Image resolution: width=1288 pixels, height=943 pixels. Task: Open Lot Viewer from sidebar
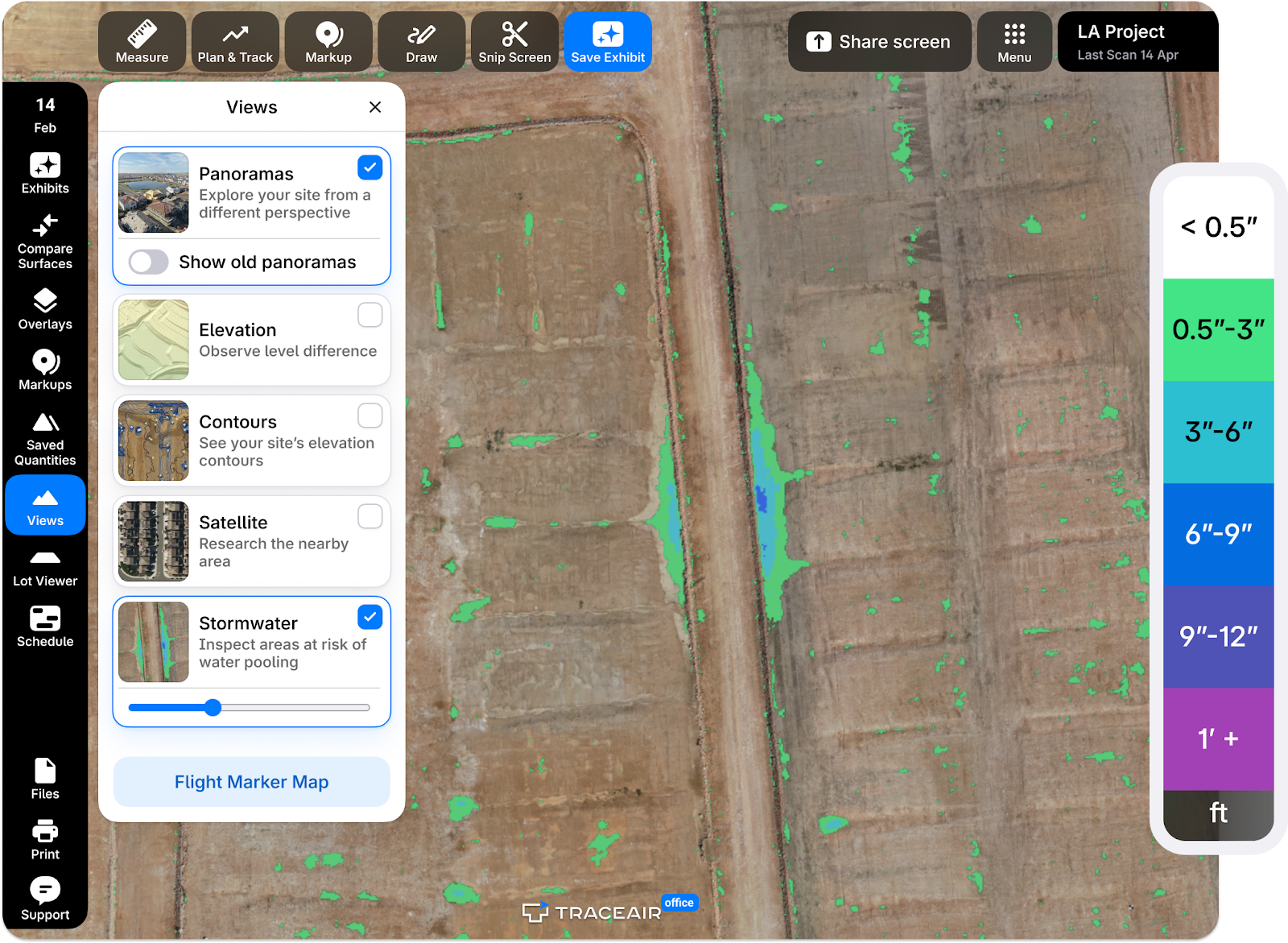[x=45, y=568]
